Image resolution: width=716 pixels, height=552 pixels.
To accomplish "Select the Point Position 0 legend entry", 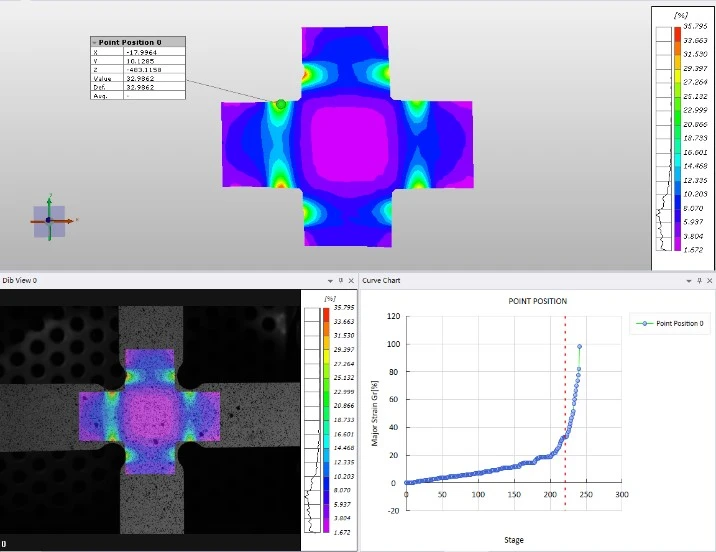I will click(x=674, y=325).
